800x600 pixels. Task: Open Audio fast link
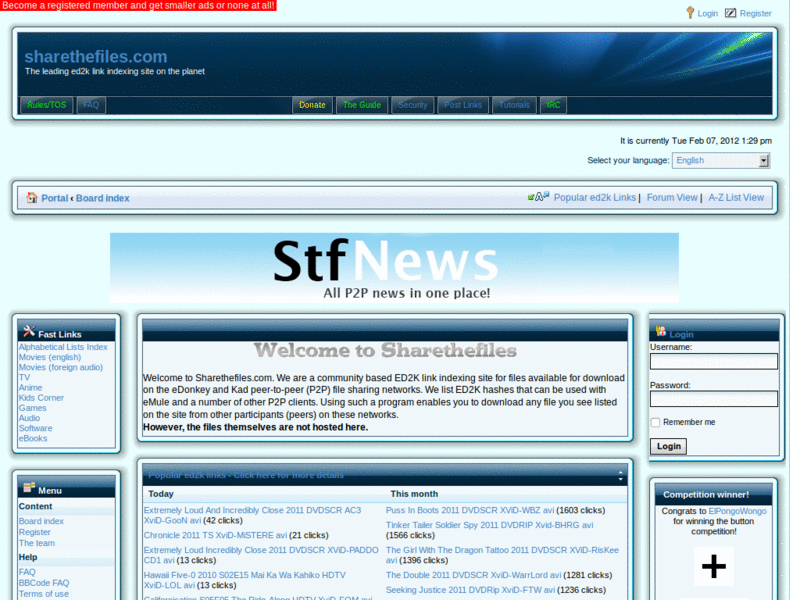click(x=29, y=418)
